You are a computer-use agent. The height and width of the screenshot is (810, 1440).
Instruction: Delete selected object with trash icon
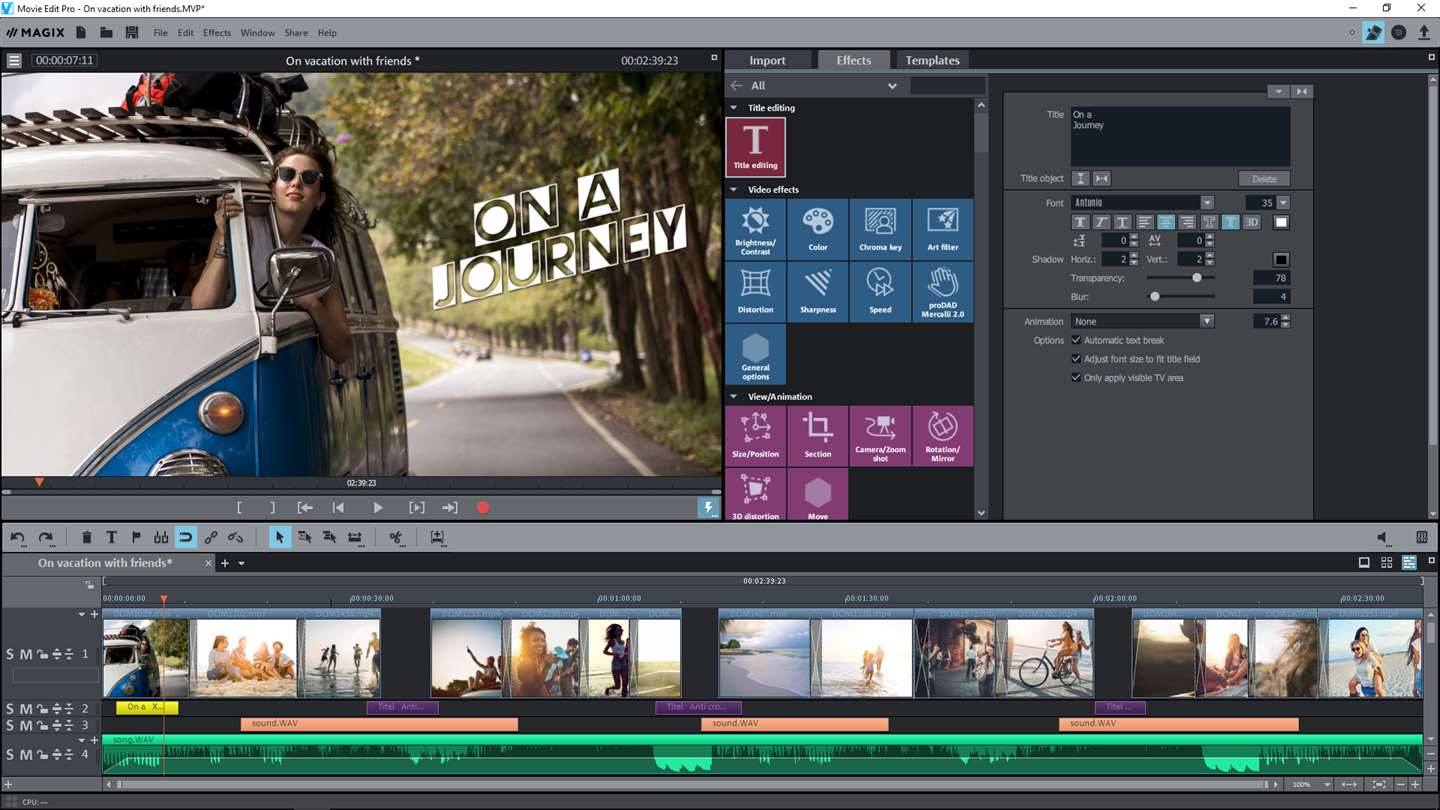click(87, 538)
